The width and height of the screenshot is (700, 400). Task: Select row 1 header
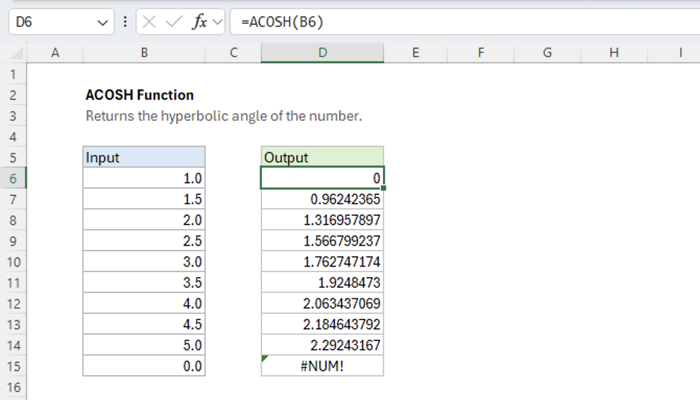[13, 74]
